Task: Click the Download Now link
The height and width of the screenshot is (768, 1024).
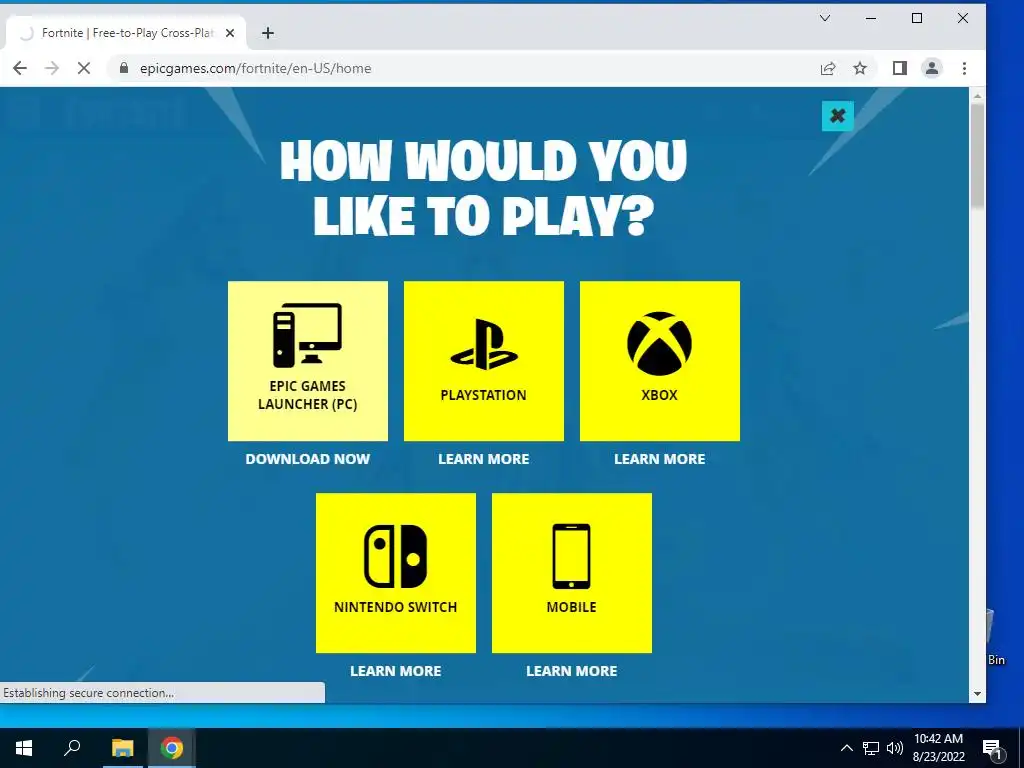Action: [308, 459]
